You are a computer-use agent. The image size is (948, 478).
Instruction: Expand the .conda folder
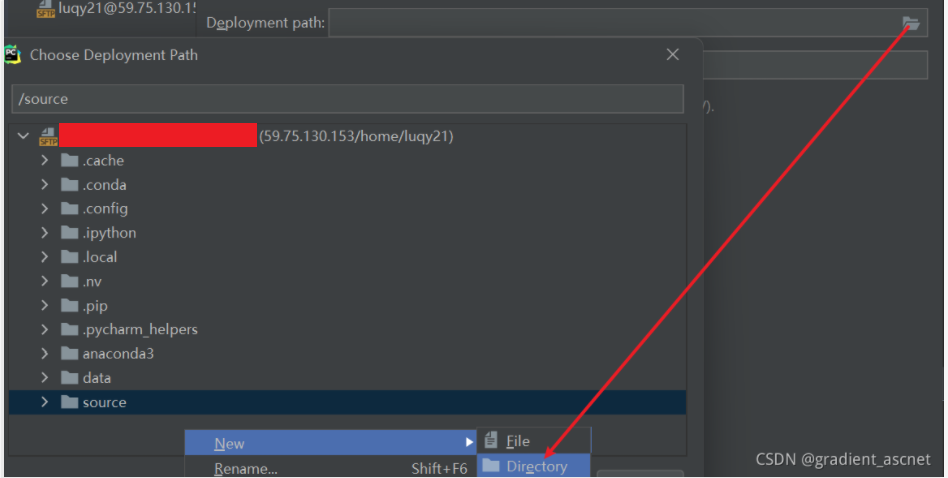pyautogui.click(x=44, y=184)
